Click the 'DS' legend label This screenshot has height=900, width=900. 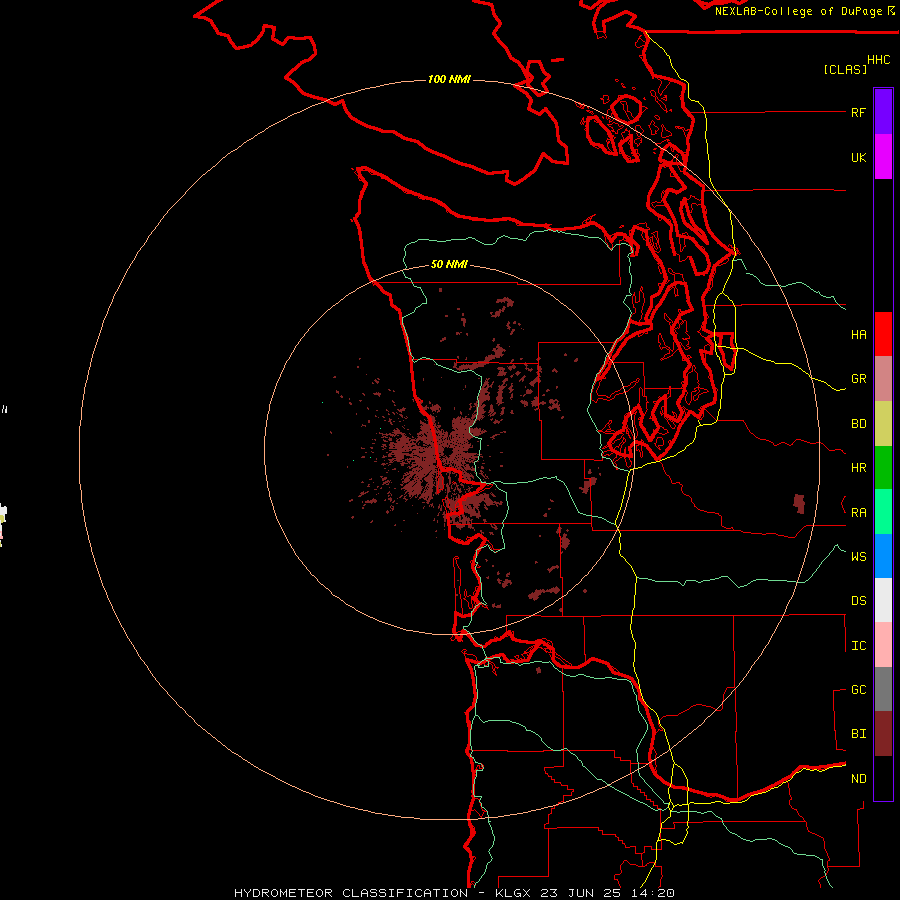pyautogui.click(x=858, y=600)
